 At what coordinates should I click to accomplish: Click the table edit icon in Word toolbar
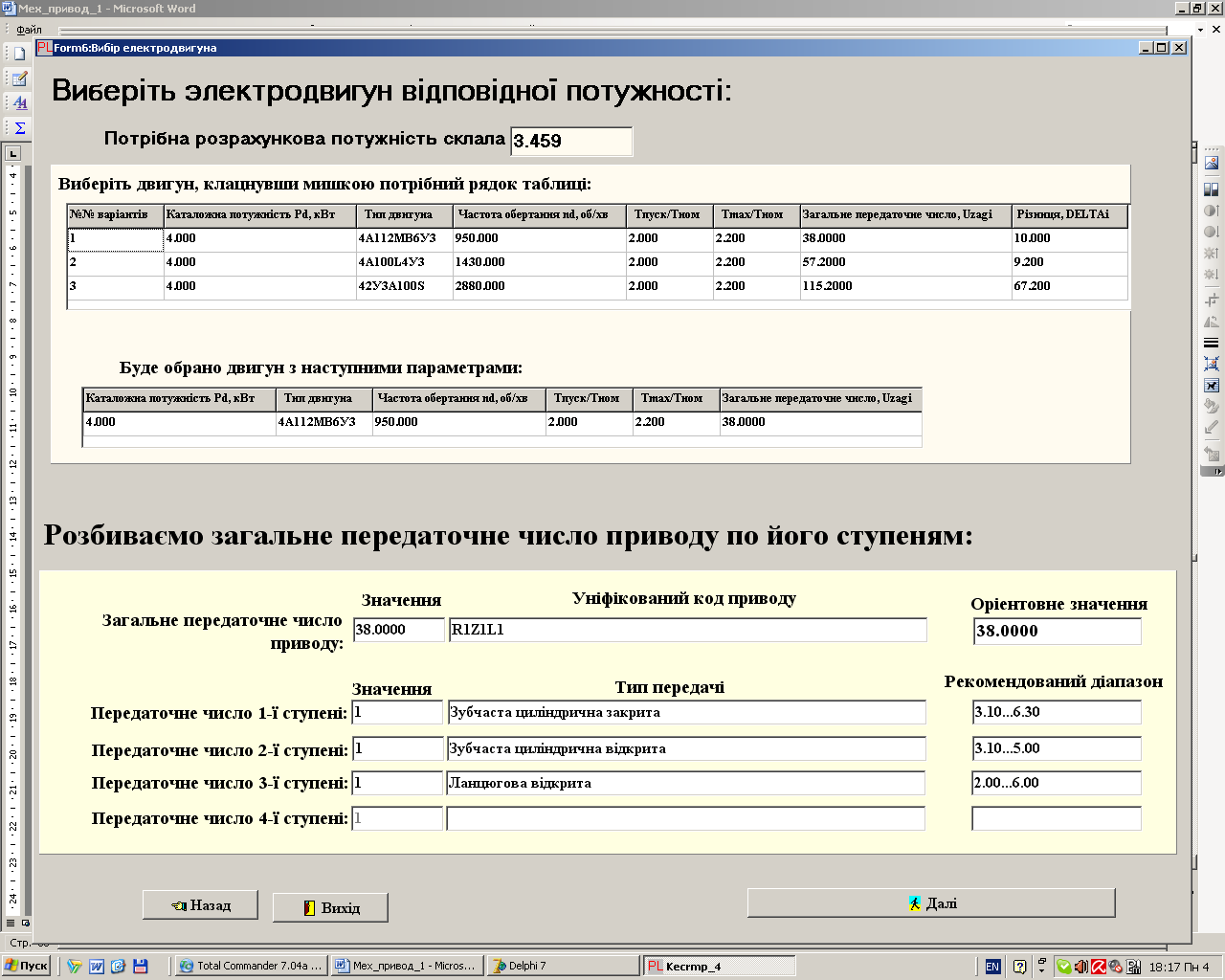click(19, 78)
